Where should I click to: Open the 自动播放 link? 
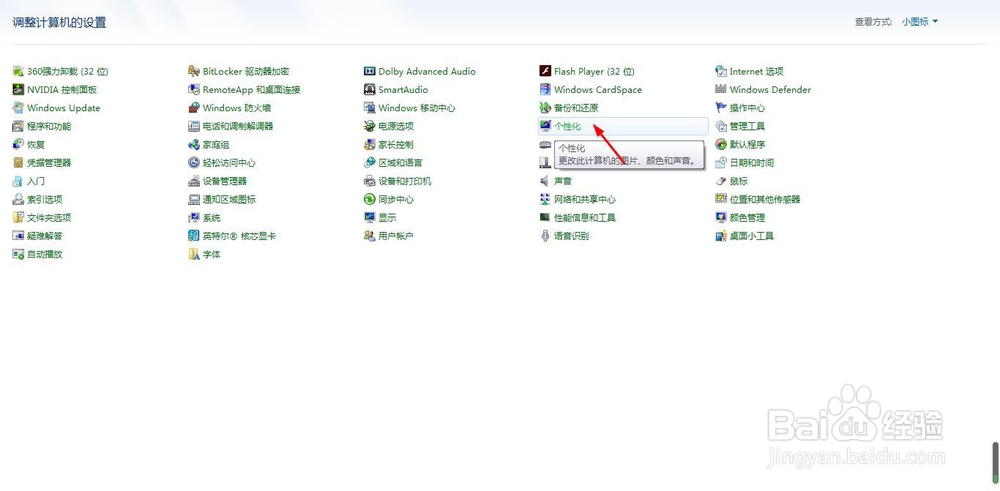click(45, 254)
